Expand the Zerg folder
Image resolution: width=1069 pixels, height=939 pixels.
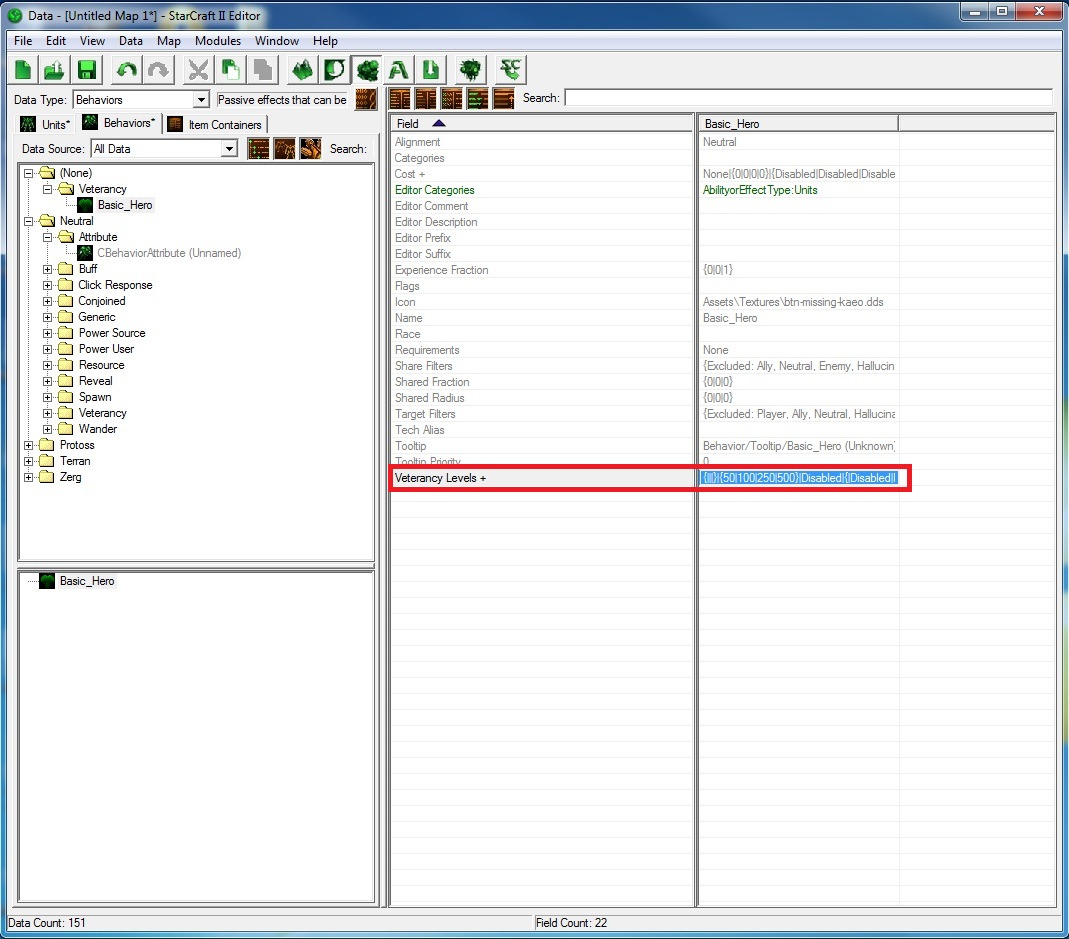tap(29, 477)
